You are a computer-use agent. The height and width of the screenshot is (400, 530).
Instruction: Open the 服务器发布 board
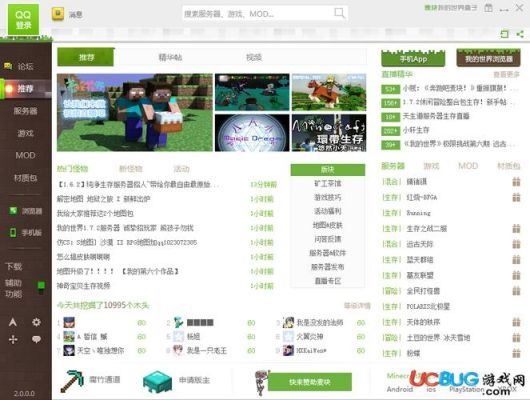click(x=328, y=267)
